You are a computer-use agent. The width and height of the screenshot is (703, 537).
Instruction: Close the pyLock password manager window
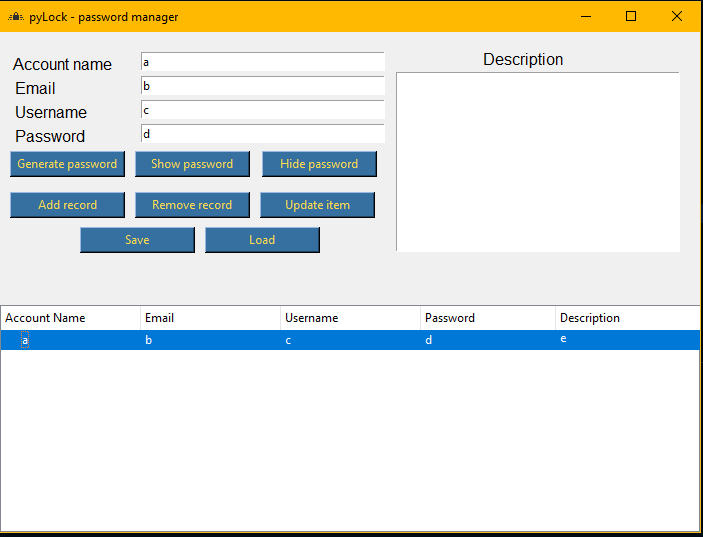coord(677,17)
